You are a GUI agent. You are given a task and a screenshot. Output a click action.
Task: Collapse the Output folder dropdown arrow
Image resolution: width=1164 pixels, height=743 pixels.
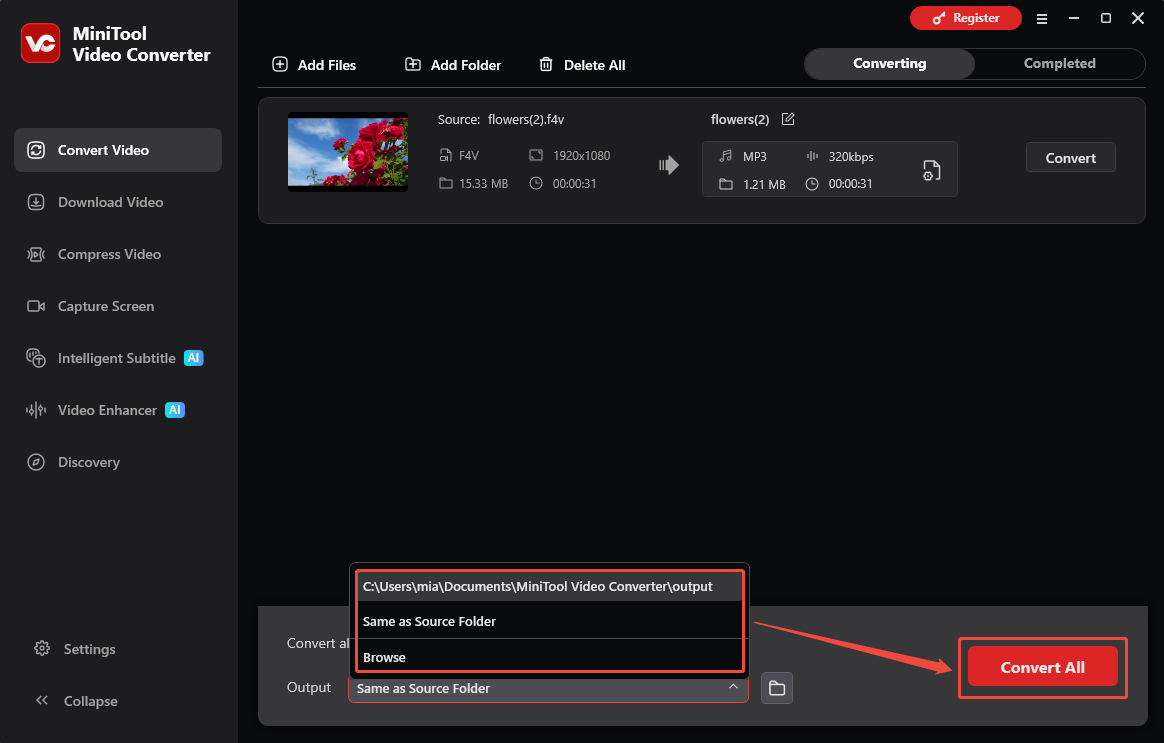point(733,687)
